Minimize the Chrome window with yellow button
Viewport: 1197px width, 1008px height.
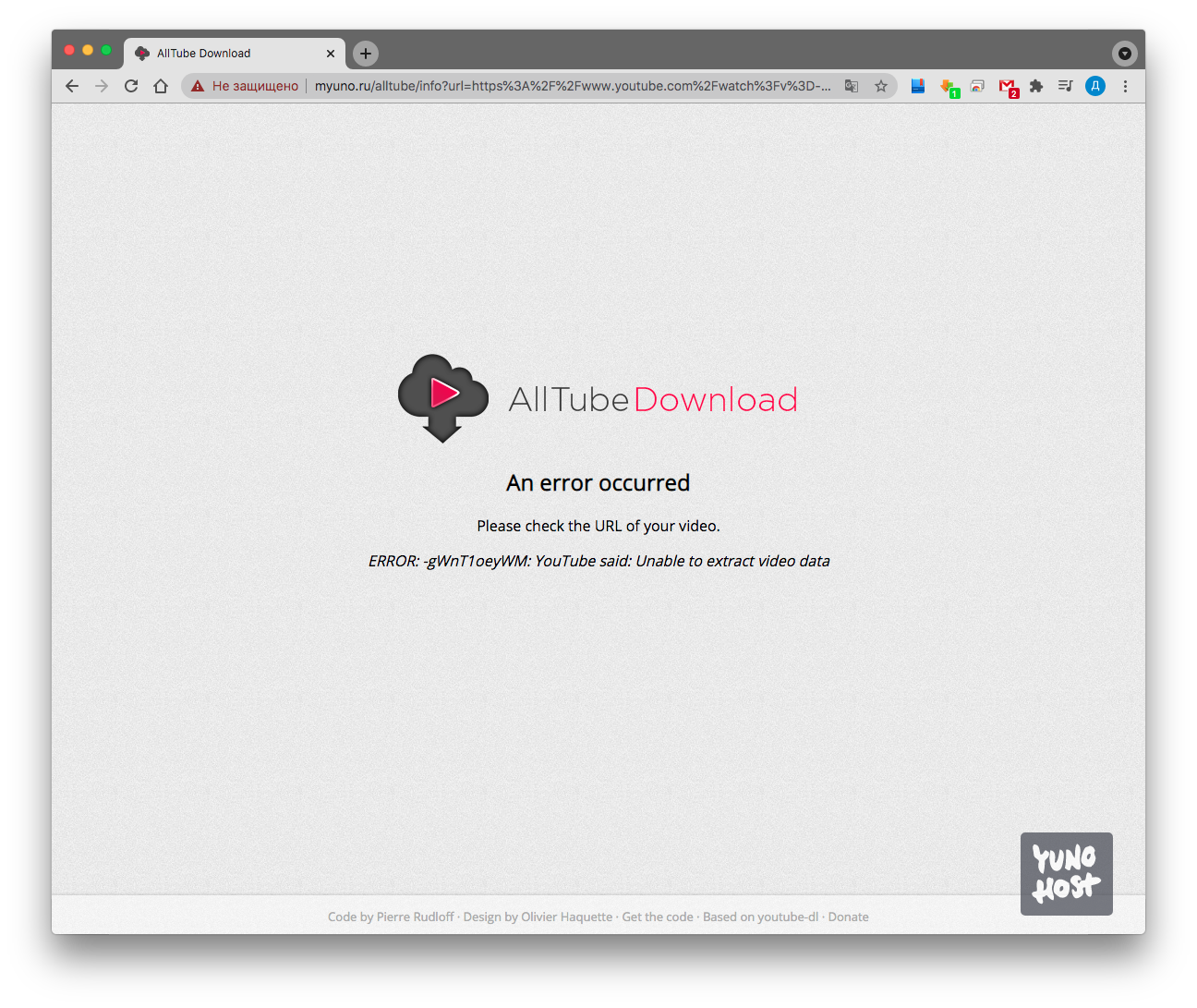click(88, 50)
